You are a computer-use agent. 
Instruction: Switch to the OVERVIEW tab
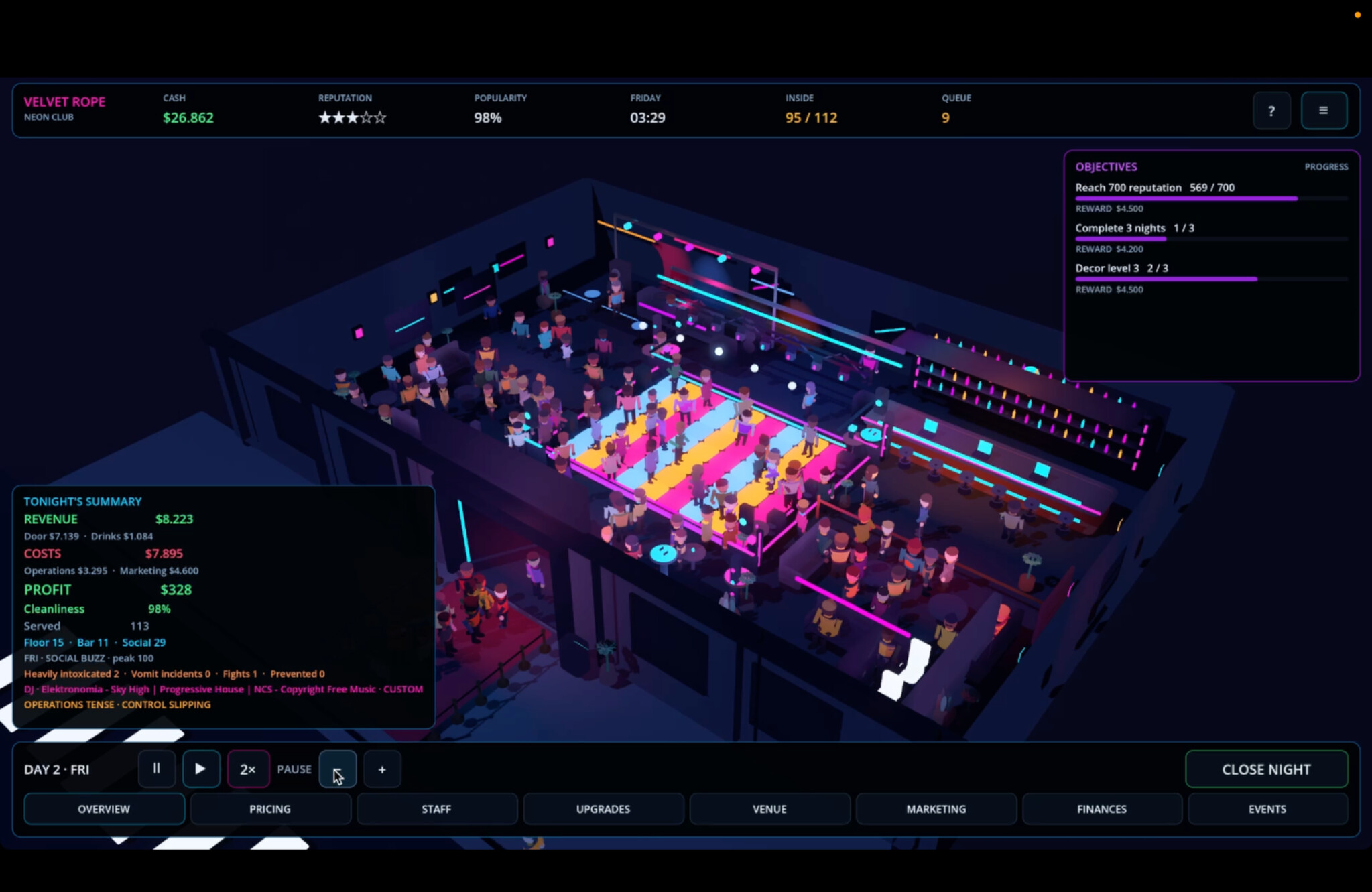tap(104, 808)
